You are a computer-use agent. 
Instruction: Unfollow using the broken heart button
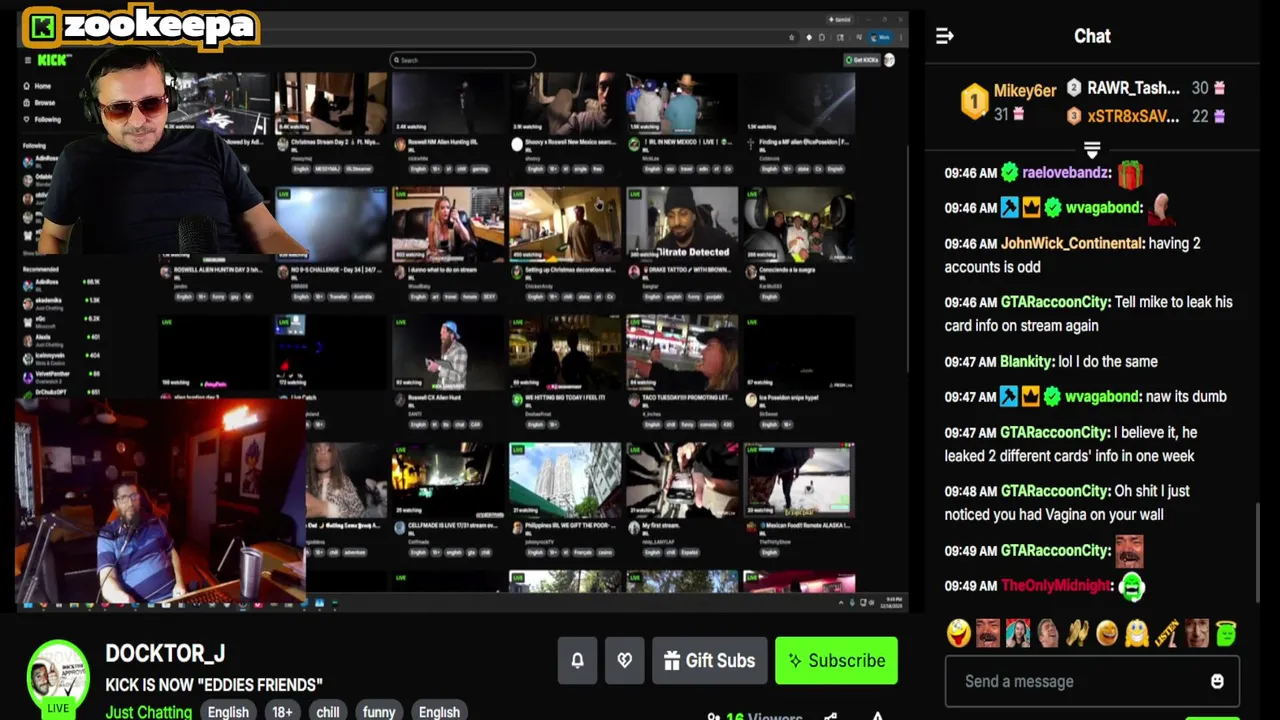tap(624, 661)
